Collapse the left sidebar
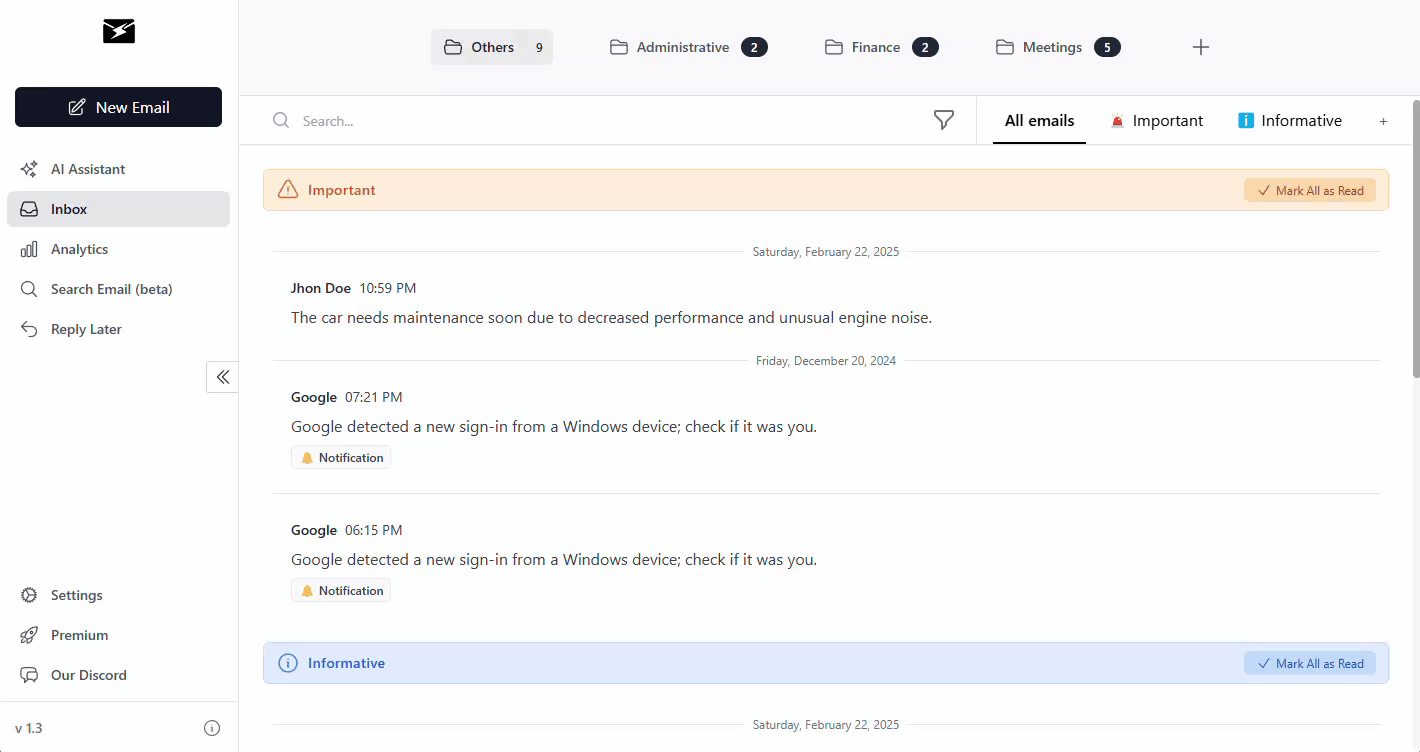 click(222, 377)
